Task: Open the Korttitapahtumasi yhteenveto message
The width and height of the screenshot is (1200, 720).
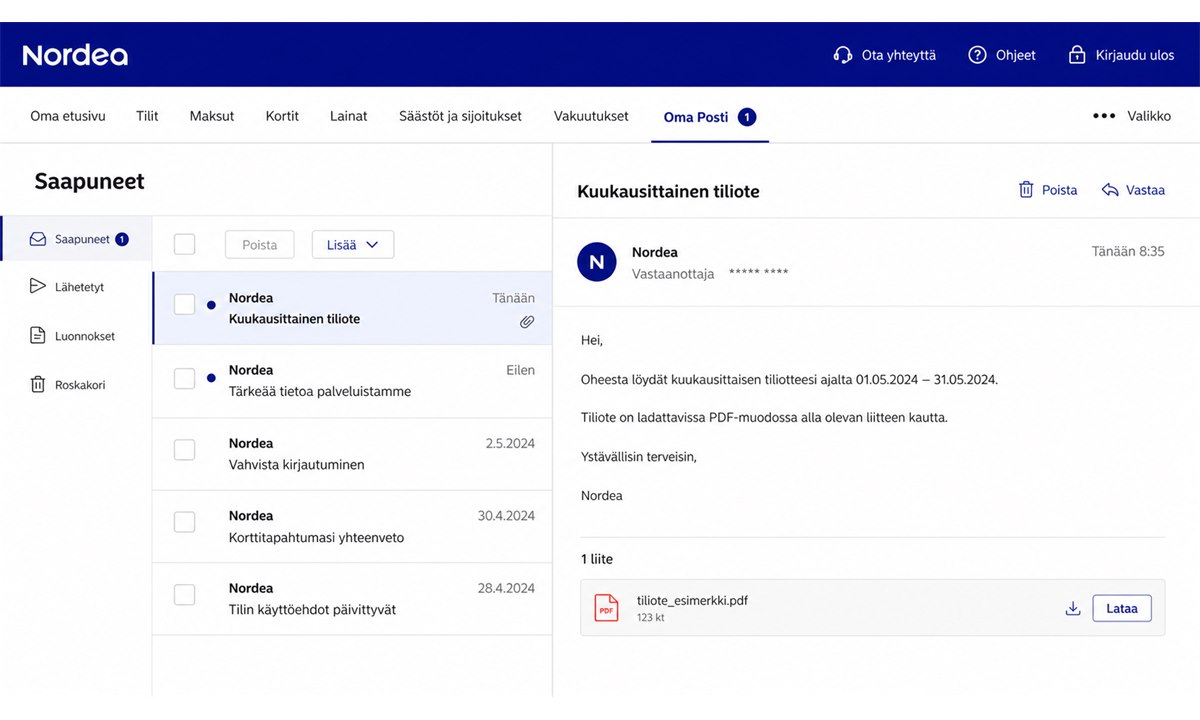Action: [352, 526]
